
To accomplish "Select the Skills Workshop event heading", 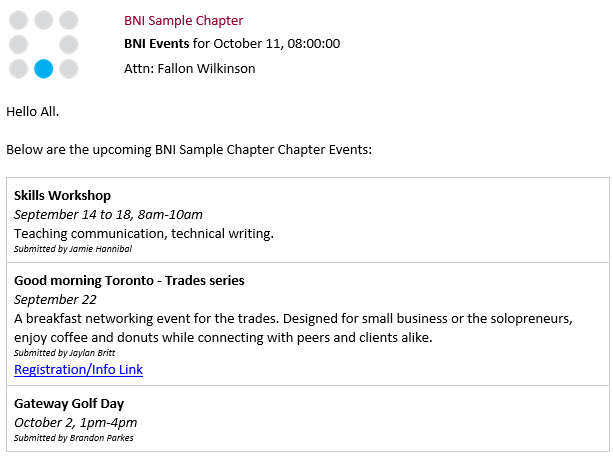I will [x=62, y=195].
